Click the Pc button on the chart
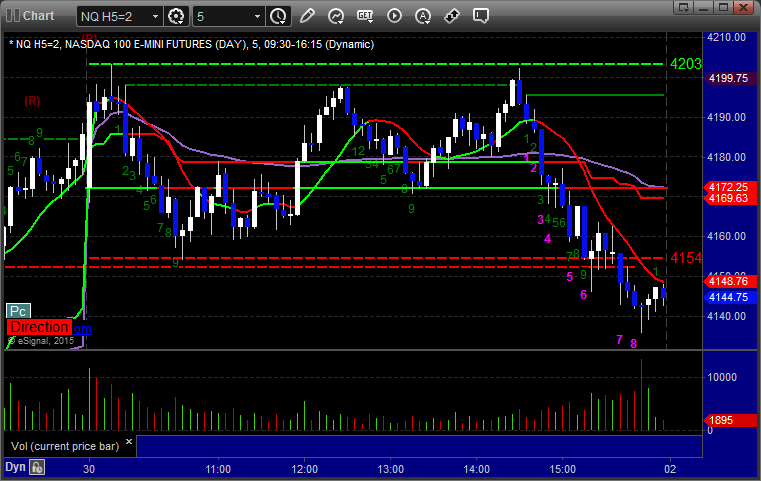The width and height of the screenshot is (761, 481). pos(18,311)
